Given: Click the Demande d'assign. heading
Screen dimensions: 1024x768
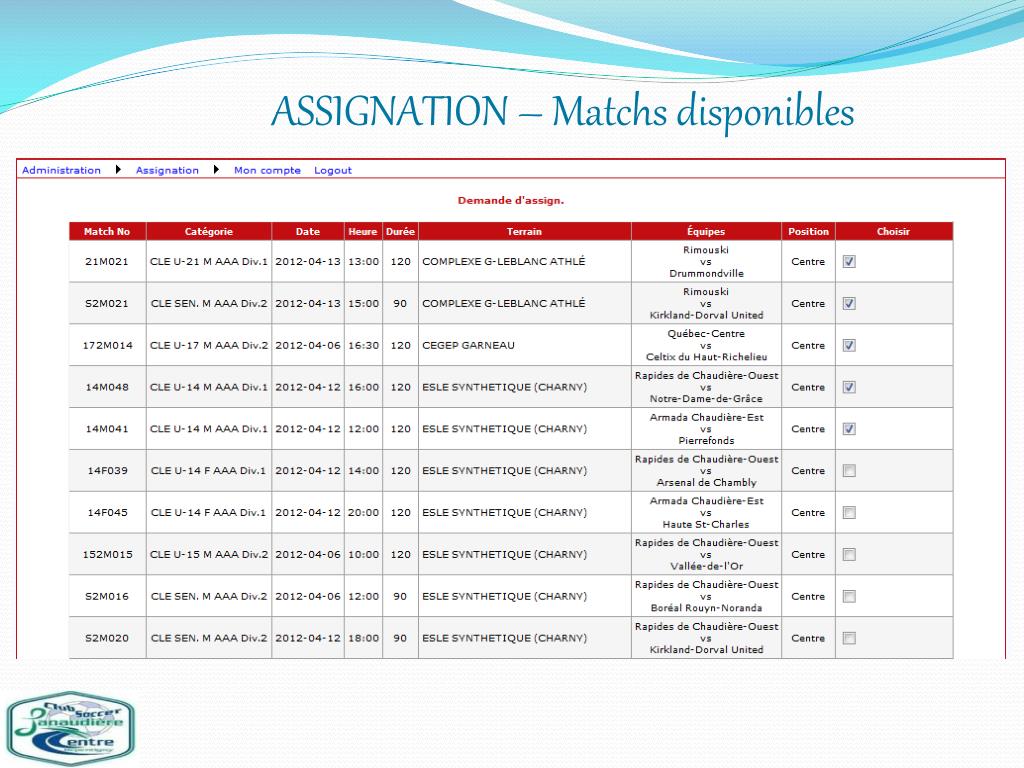Looking at the screenshot, I should pos(511,200).
